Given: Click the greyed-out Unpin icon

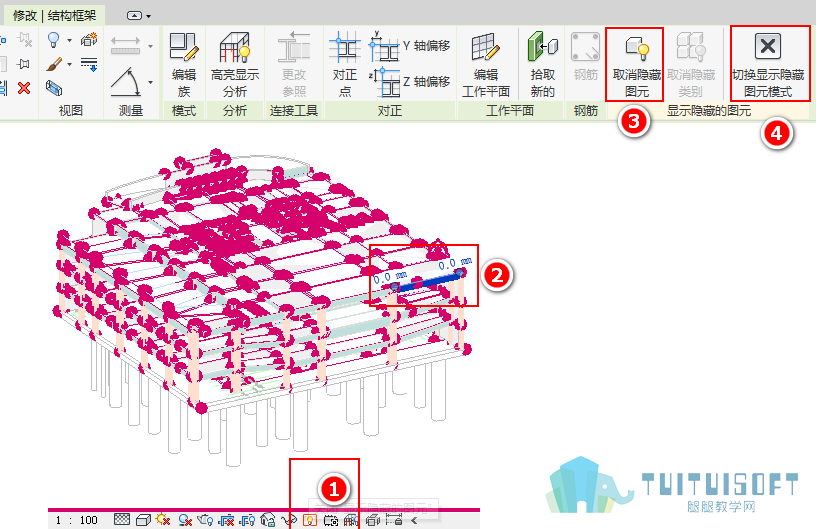Looking at the screenshot, I should (24, 39).
